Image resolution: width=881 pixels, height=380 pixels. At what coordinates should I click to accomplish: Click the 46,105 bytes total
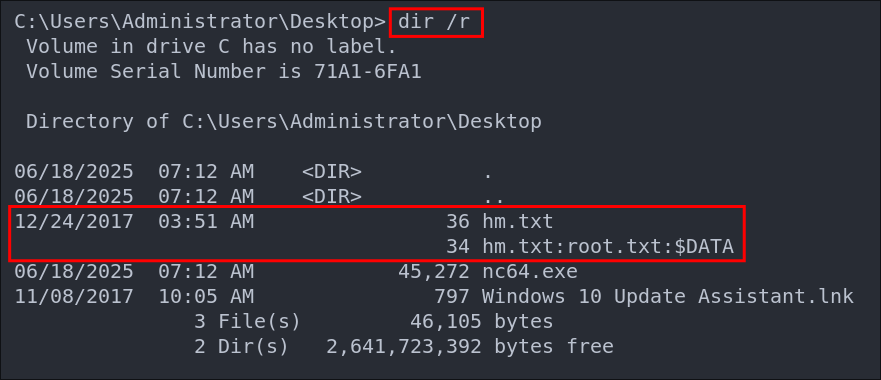[482, 322]
